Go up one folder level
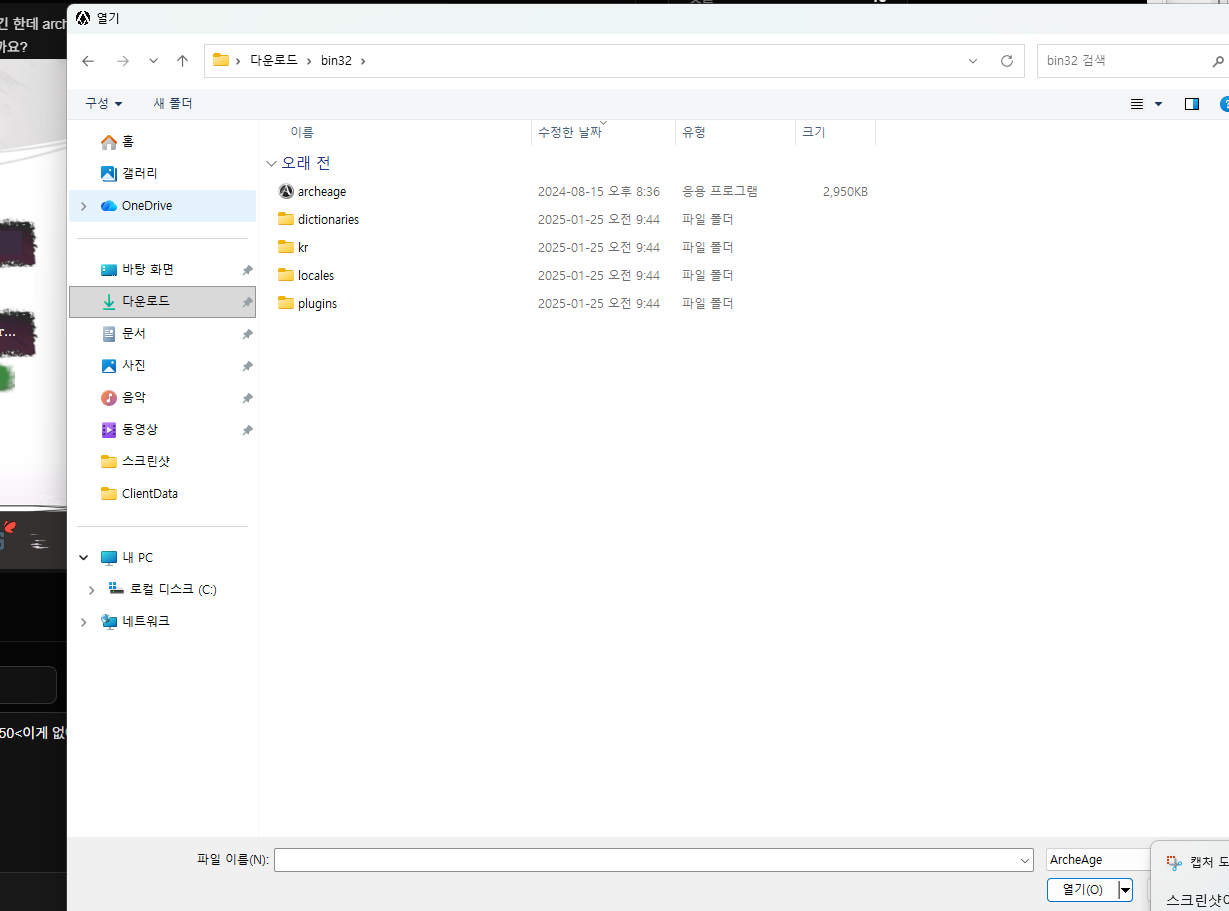Screen dimensions: 1229x911 182,61
